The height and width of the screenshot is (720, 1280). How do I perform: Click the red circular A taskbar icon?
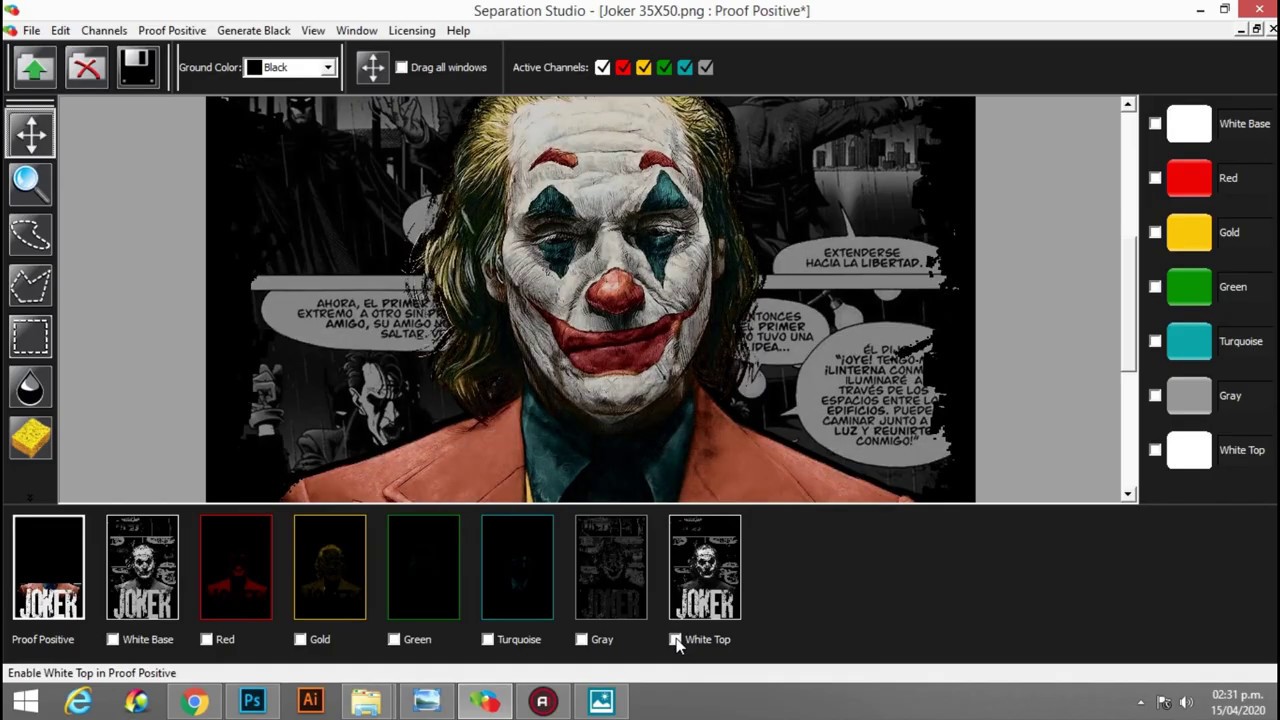click(x=542, y=701)
